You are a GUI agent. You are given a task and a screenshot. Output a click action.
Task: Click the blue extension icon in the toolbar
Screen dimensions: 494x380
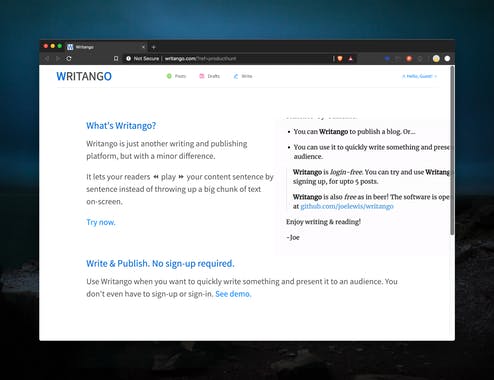tap(387, 59)
